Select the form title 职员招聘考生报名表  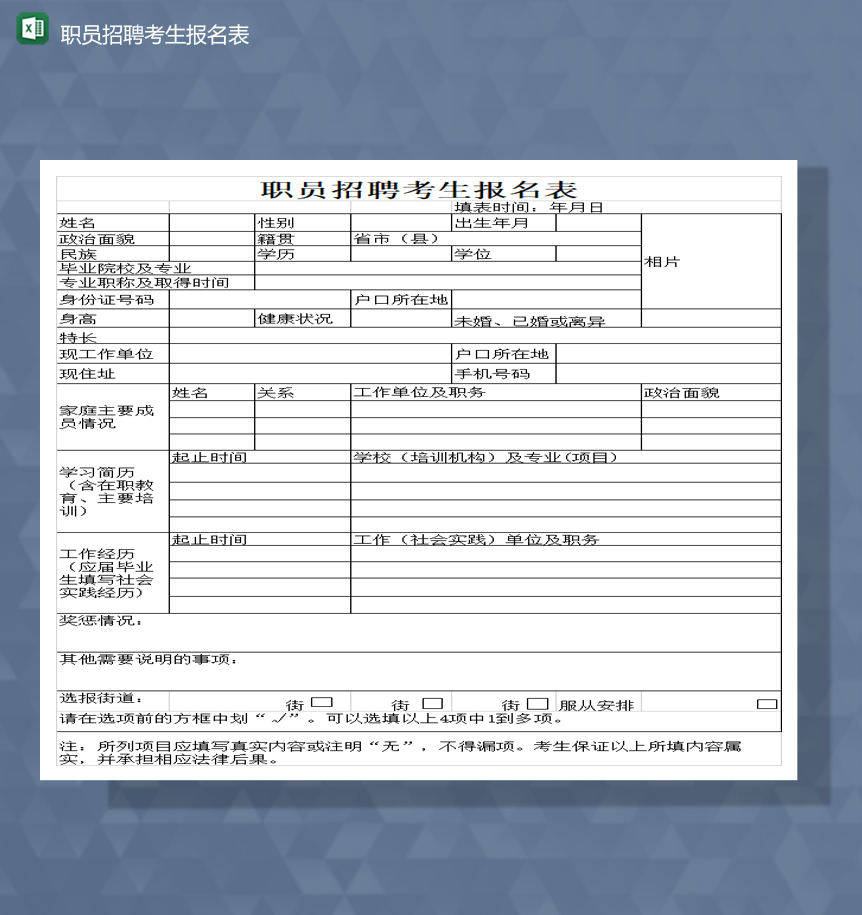[x=420, y=186]
